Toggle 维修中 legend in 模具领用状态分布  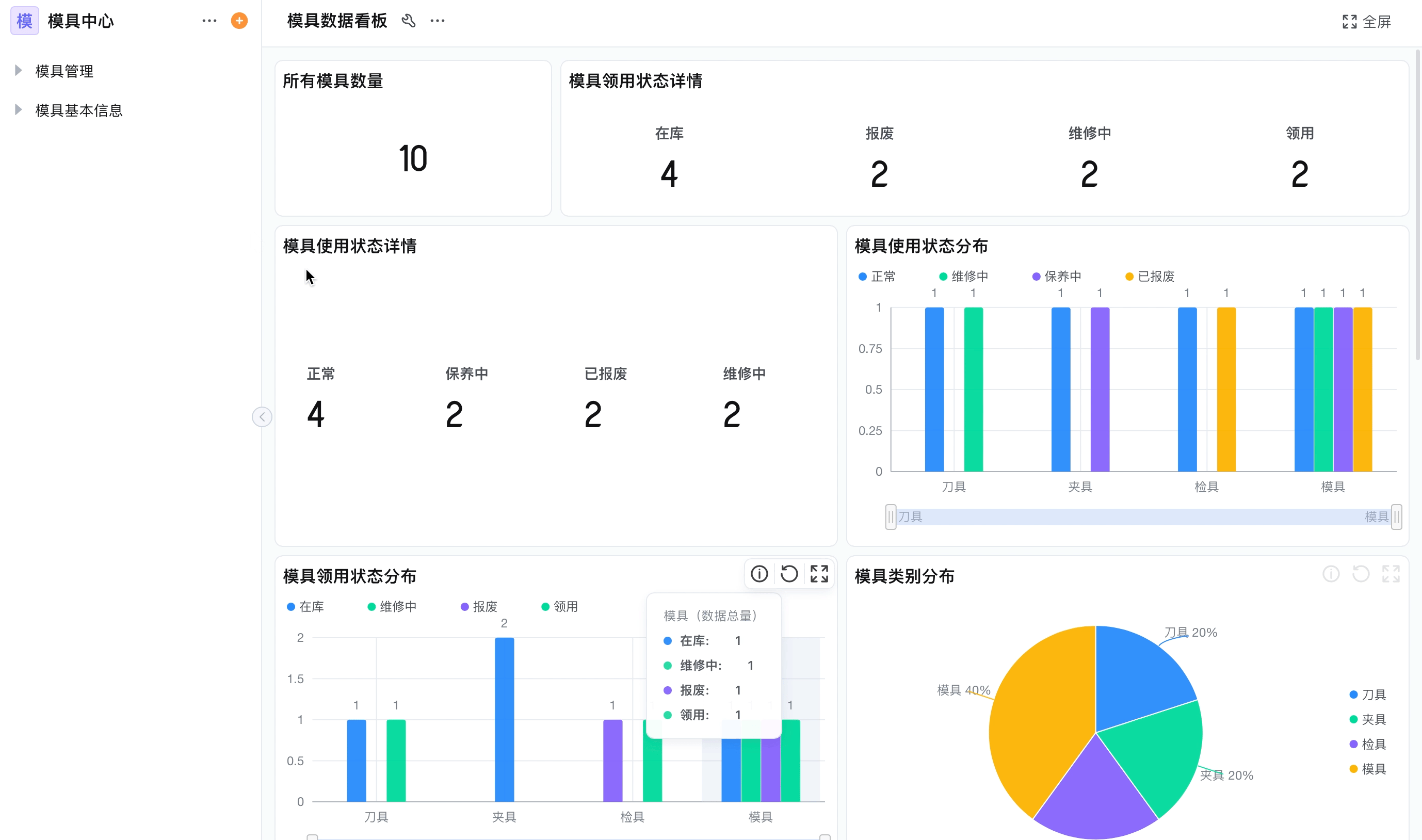click(392, 607)
